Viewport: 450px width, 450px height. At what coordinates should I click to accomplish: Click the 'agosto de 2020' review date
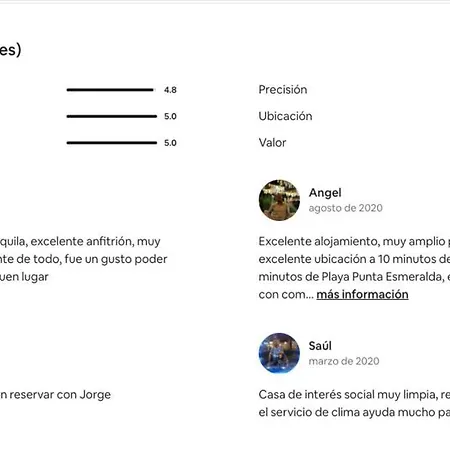[x=345, y=208]
